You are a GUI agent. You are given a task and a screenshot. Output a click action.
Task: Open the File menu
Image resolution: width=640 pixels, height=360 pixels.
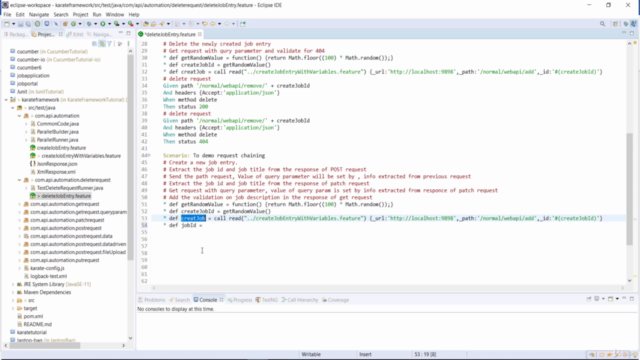7,14
